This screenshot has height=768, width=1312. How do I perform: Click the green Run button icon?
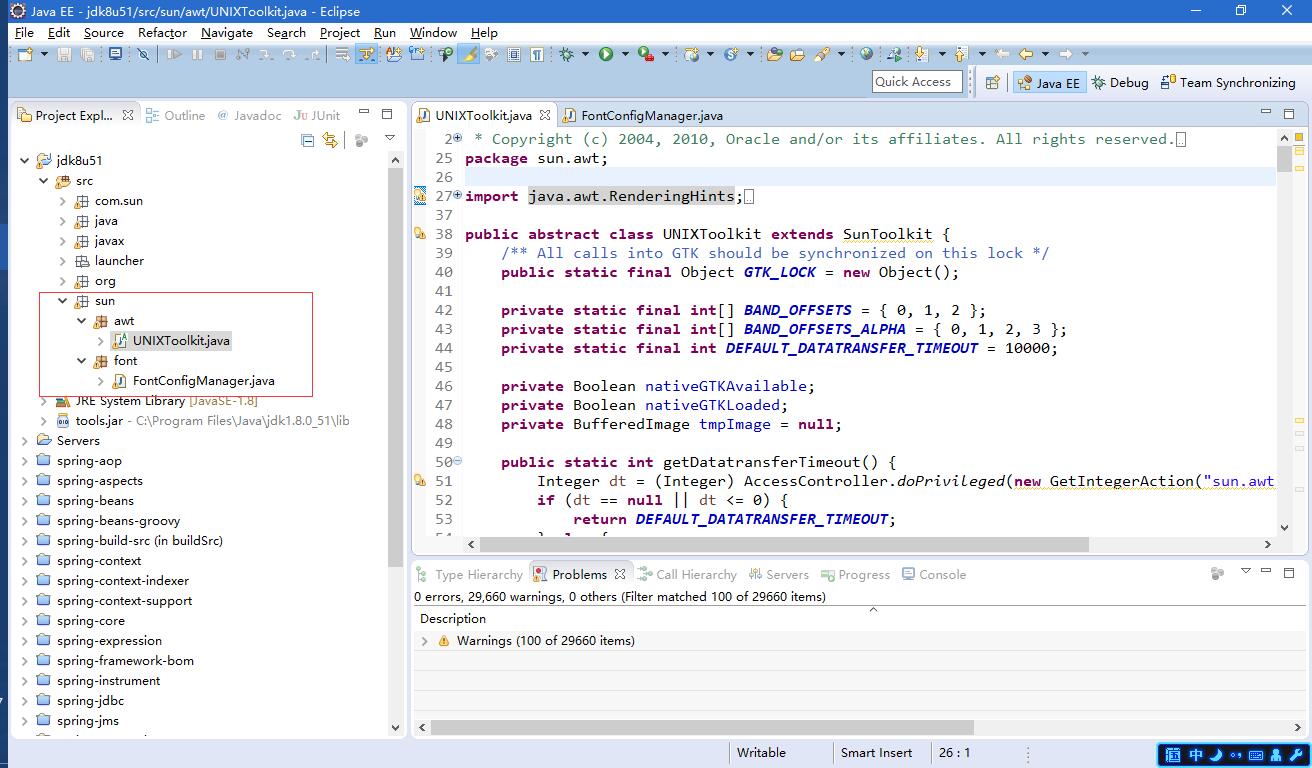click(606, 54)
